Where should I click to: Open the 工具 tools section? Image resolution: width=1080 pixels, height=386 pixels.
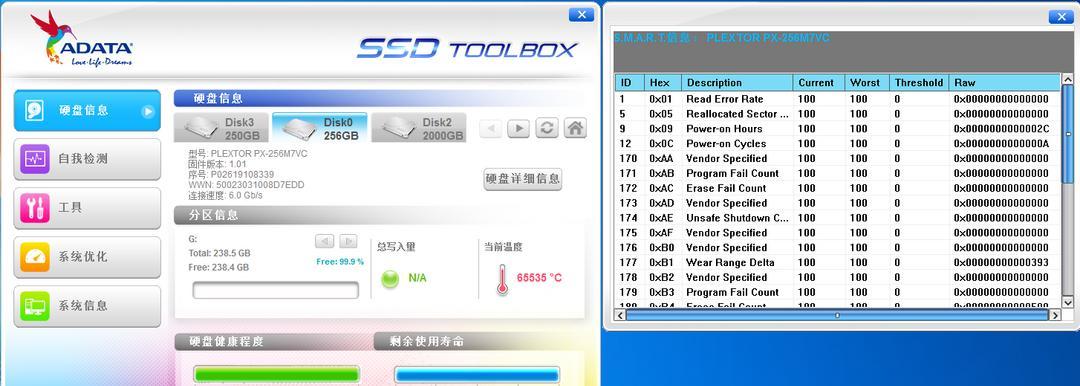point(87,207)
